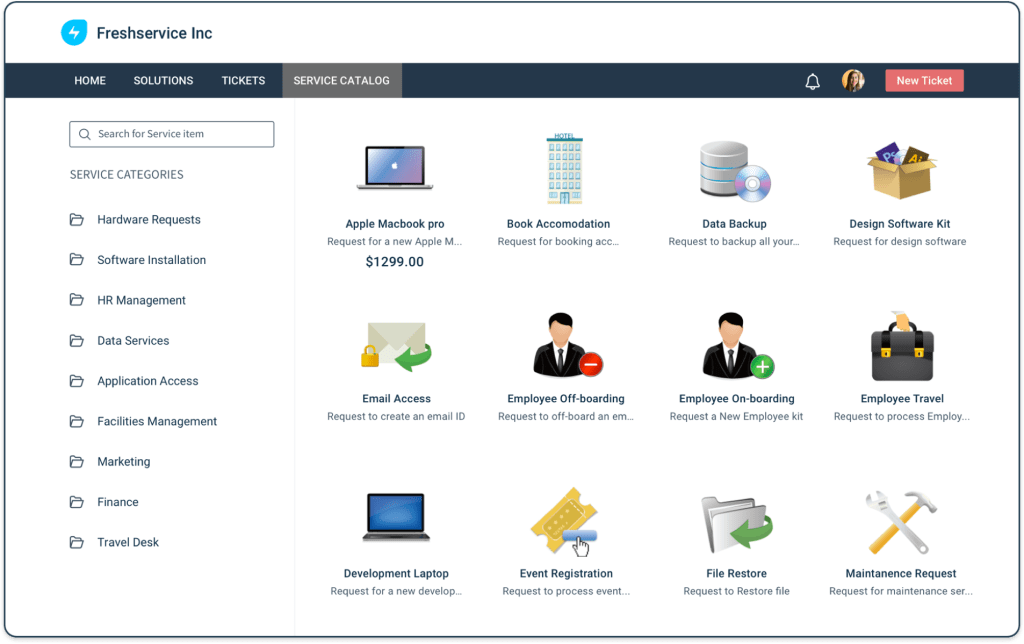Screen dimensions: 1024x644
Task: Click the Search for Service item field
Action: (x=171, y=133)
